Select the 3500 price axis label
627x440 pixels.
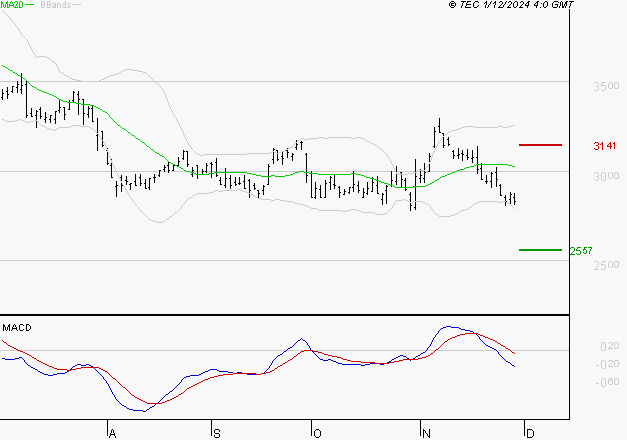[604, 88]
